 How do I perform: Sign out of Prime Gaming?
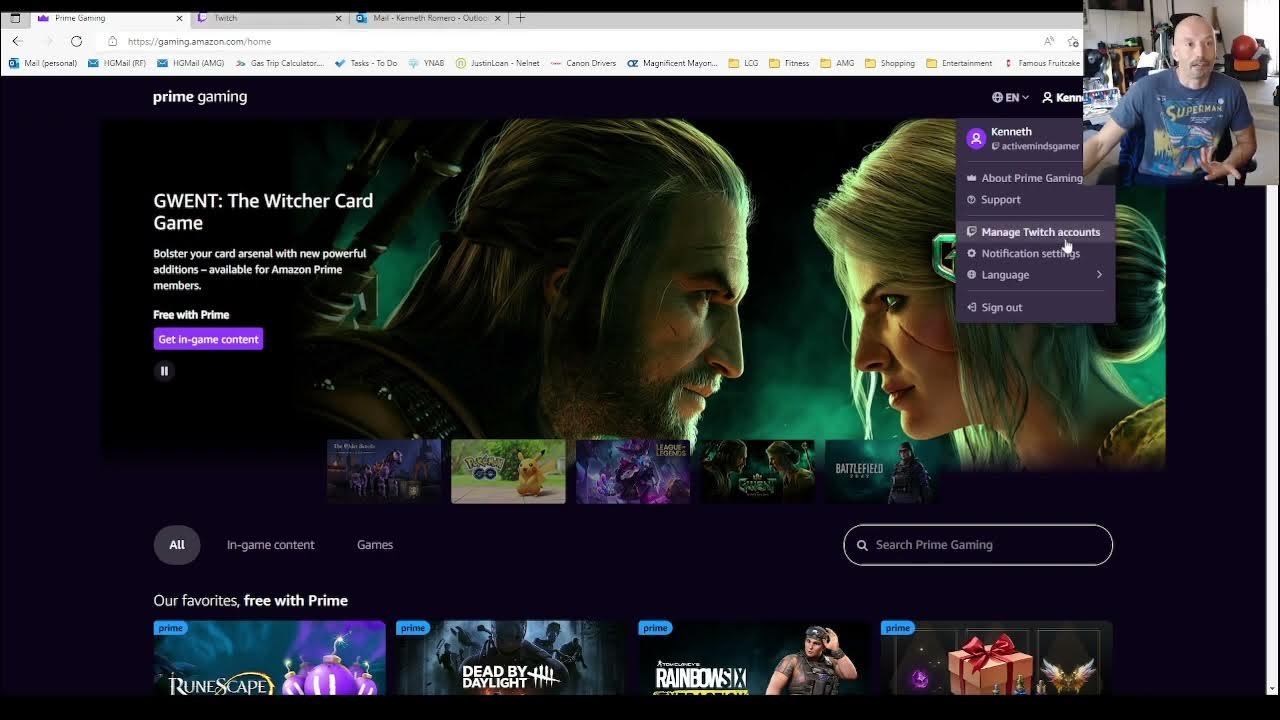(1001, 308)
